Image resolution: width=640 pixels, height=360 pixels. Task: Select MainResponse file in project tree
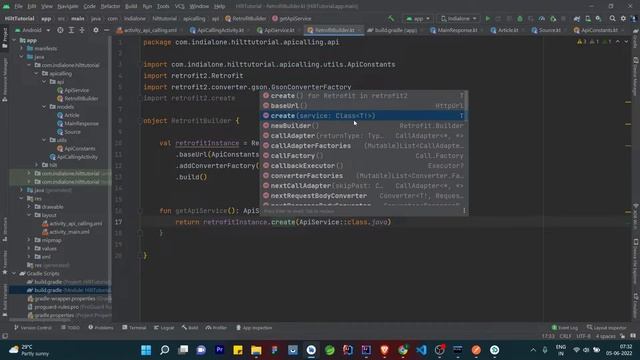[78, 123]
